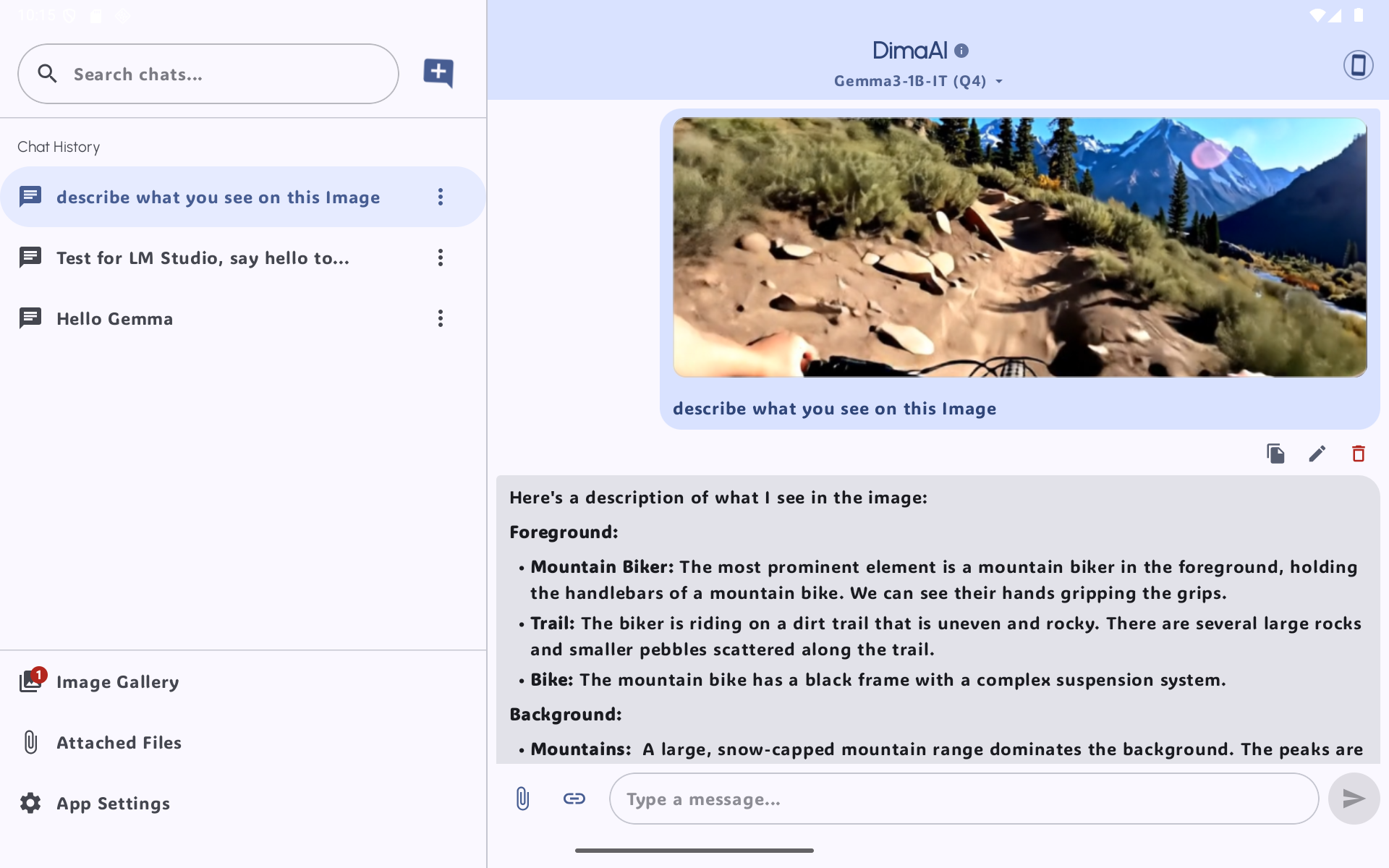The image size is (1389, 868).
Task: Open the Image Gallery
Action: (x=117, y=682)
